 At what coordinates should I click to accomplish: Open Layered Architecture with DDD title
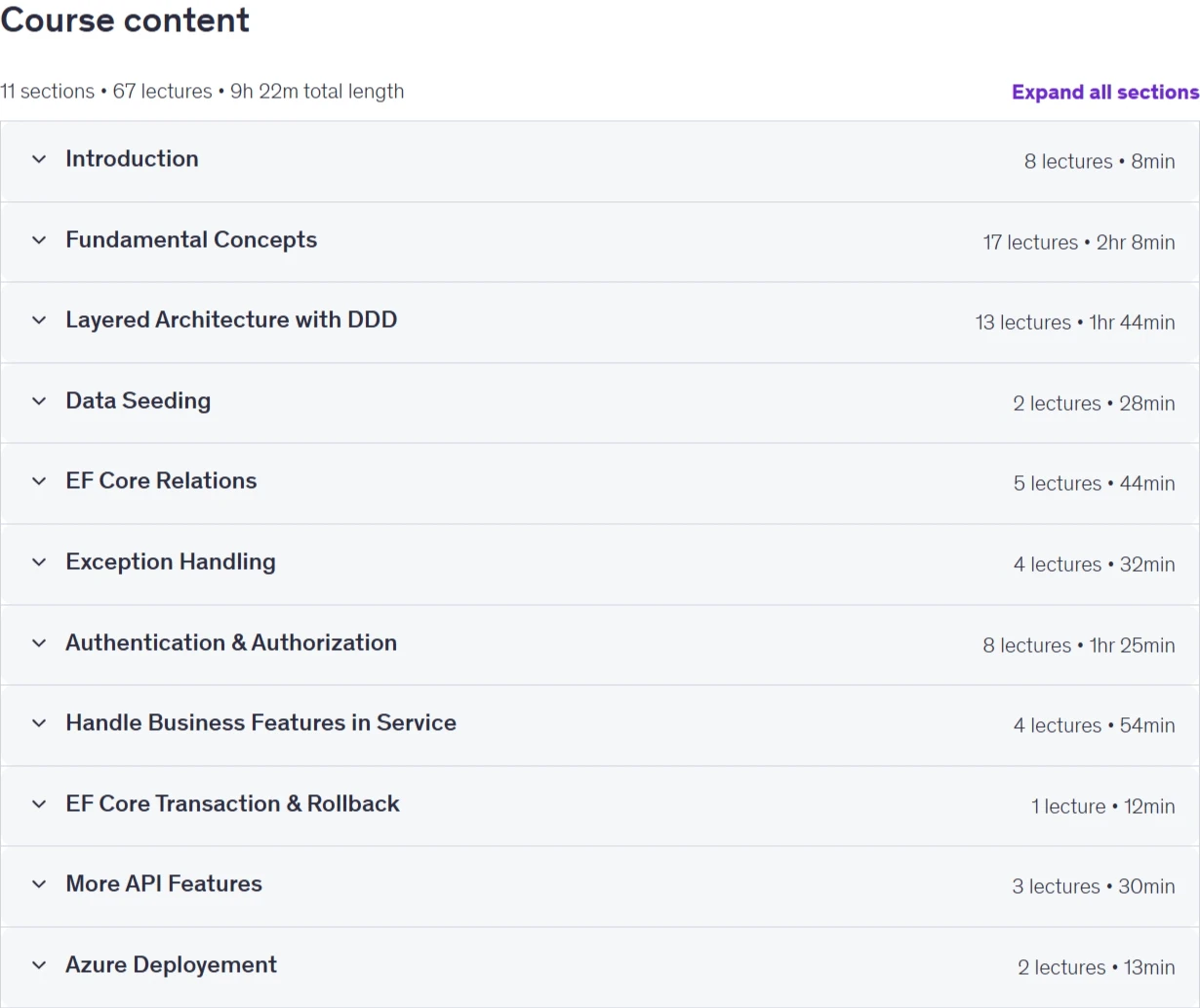[231, 320]
